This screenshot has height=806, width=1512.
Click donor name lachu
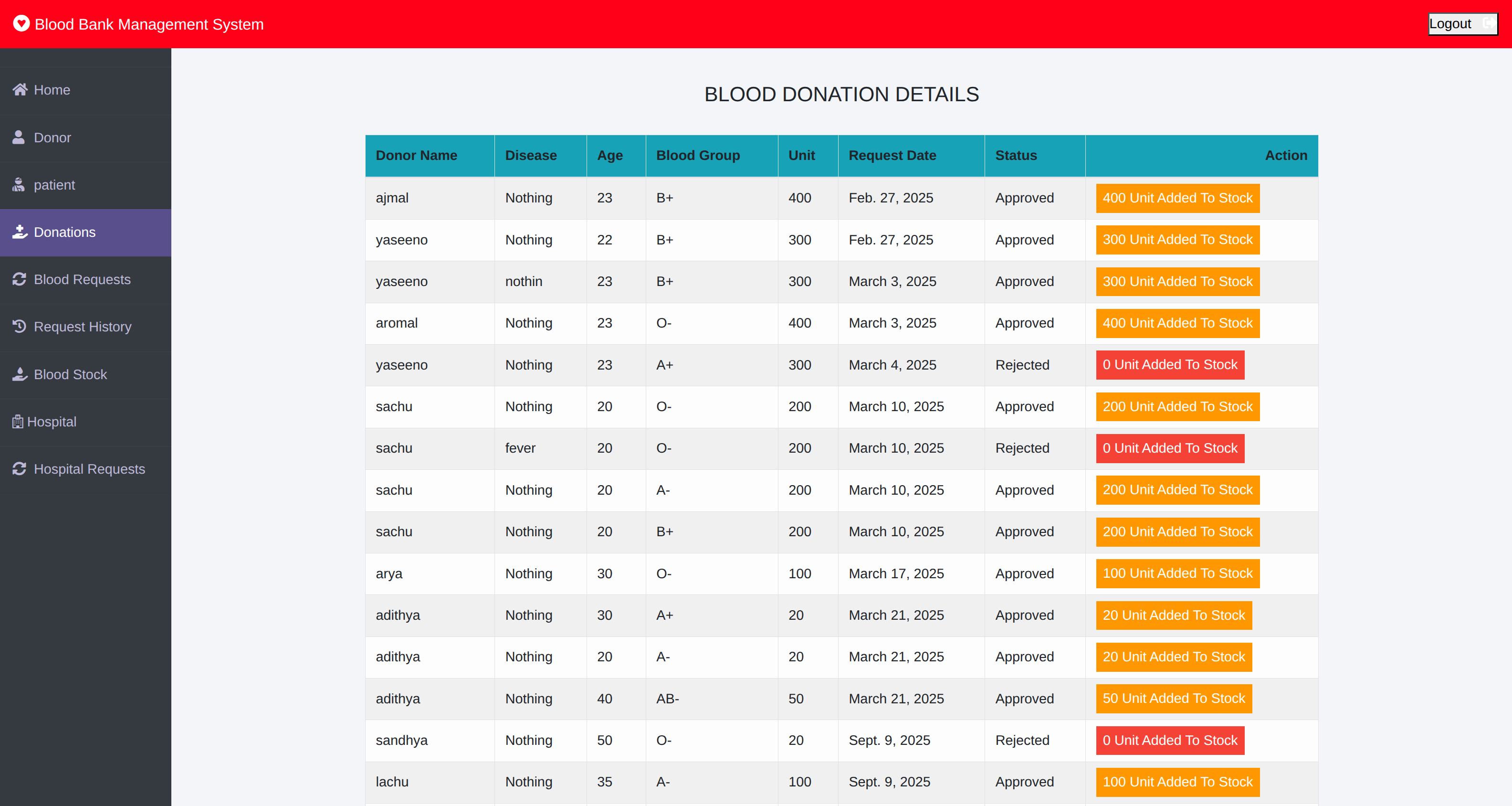(x=392, y=782)
